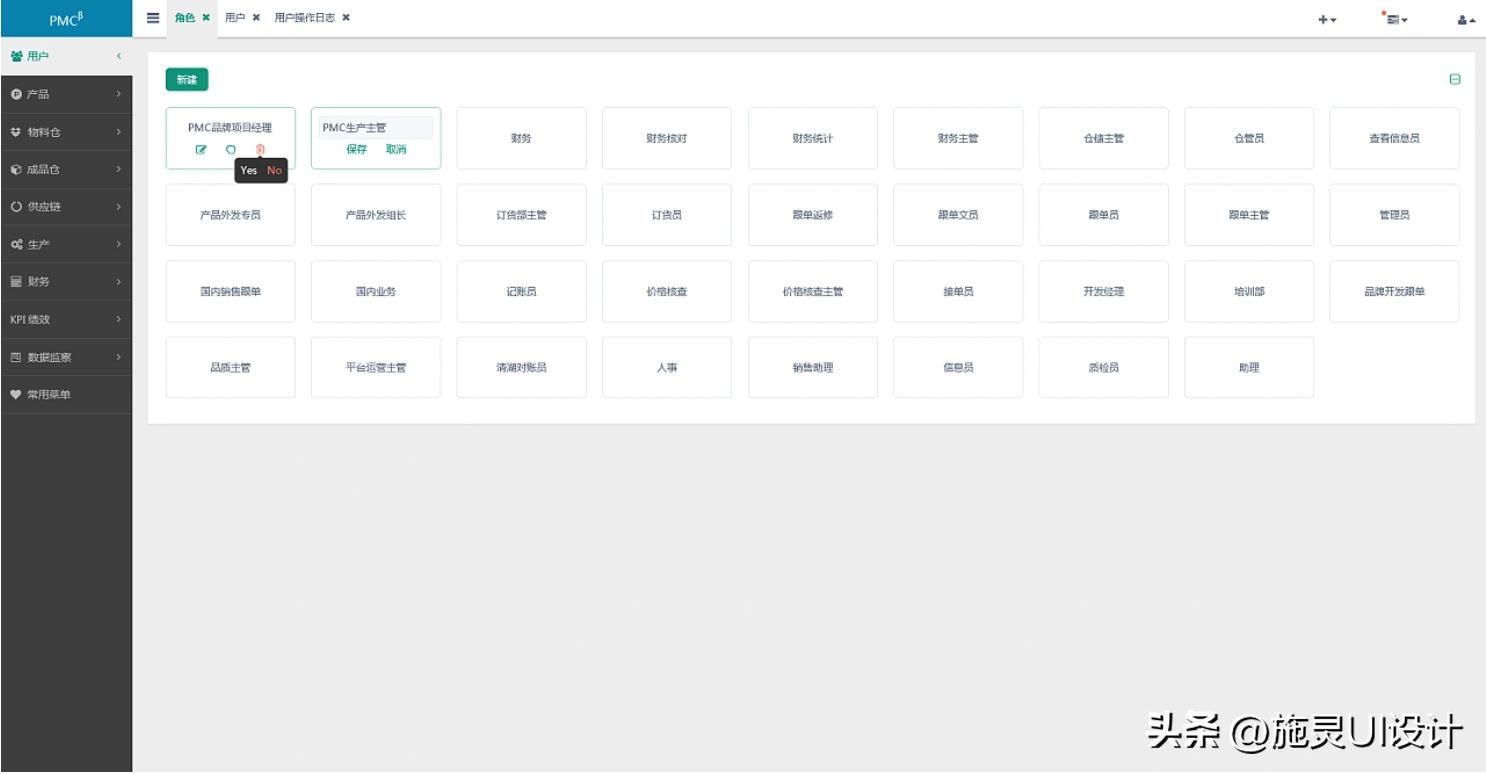Viewport: 1486px width, 774px height.
Task: Select the 产品外发组长 role card
Action: tap(376, 215)
